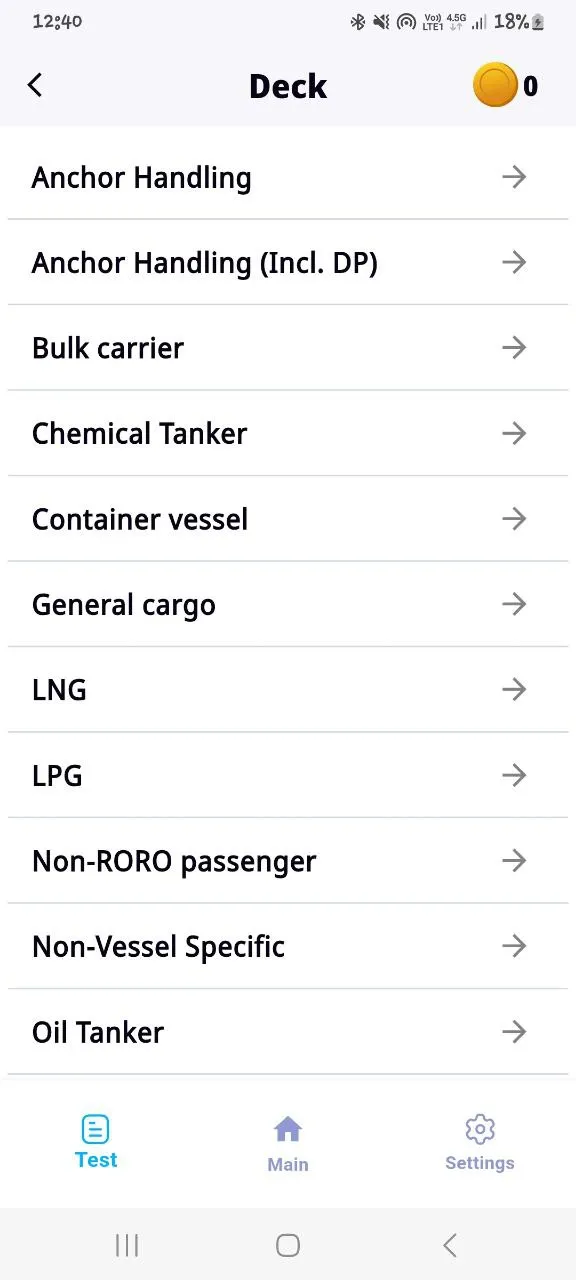This screenshot has height=1280, width=576.
Task: Click the arrow beside Non-Vessel Specific
Action: 514,946
